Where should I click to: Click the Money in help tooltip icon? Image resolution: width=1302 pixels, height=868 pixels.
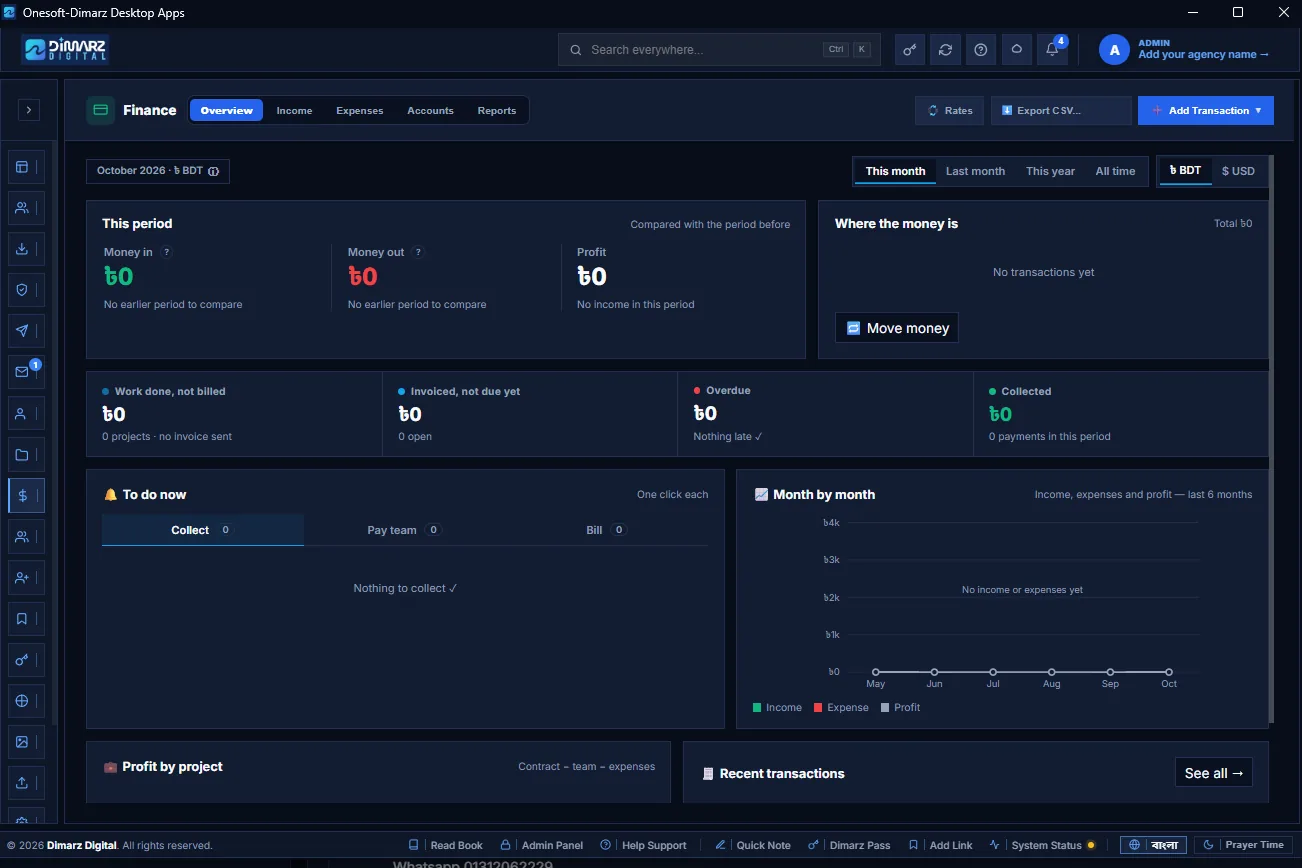166,252
